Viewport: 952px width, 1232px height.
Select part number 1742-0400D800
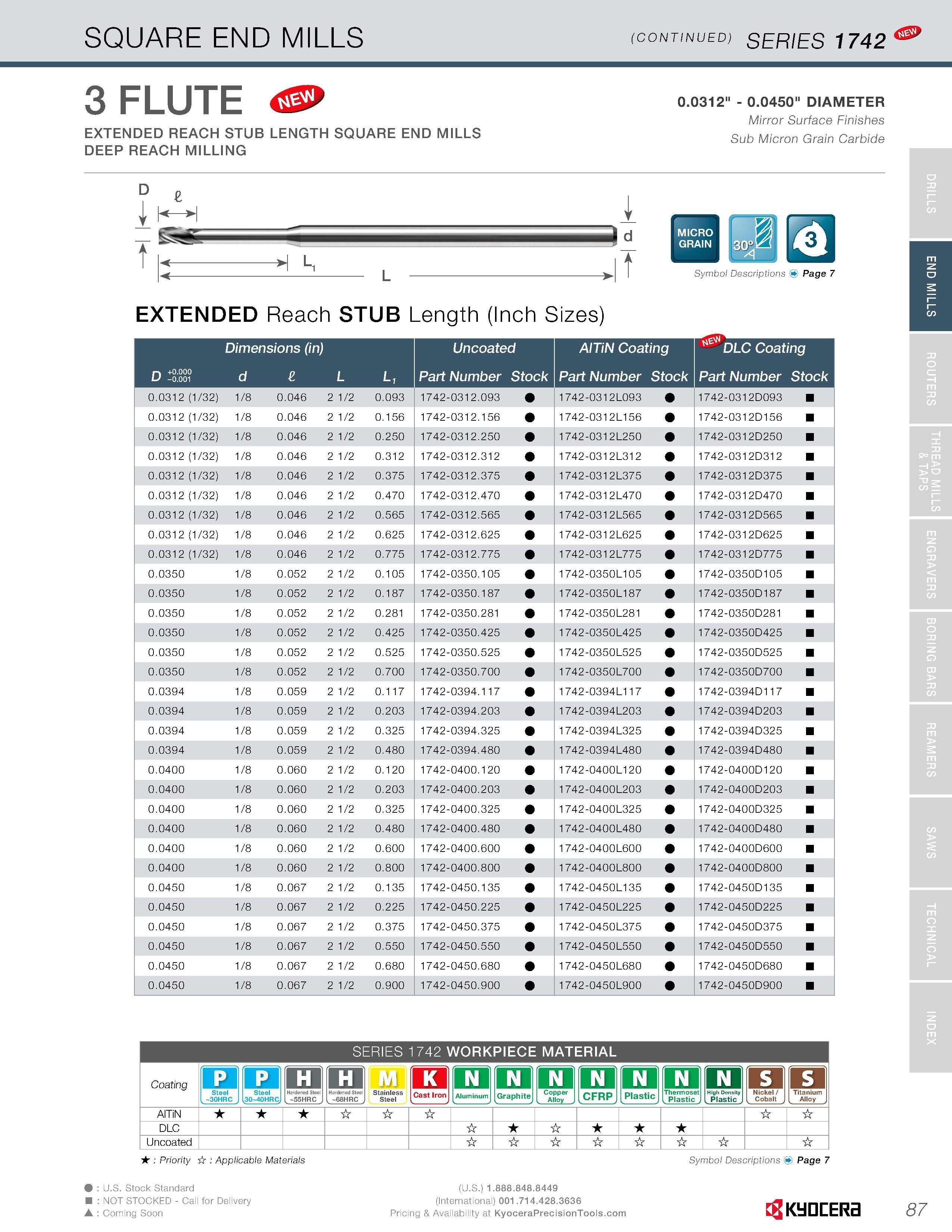click(740, 868)
